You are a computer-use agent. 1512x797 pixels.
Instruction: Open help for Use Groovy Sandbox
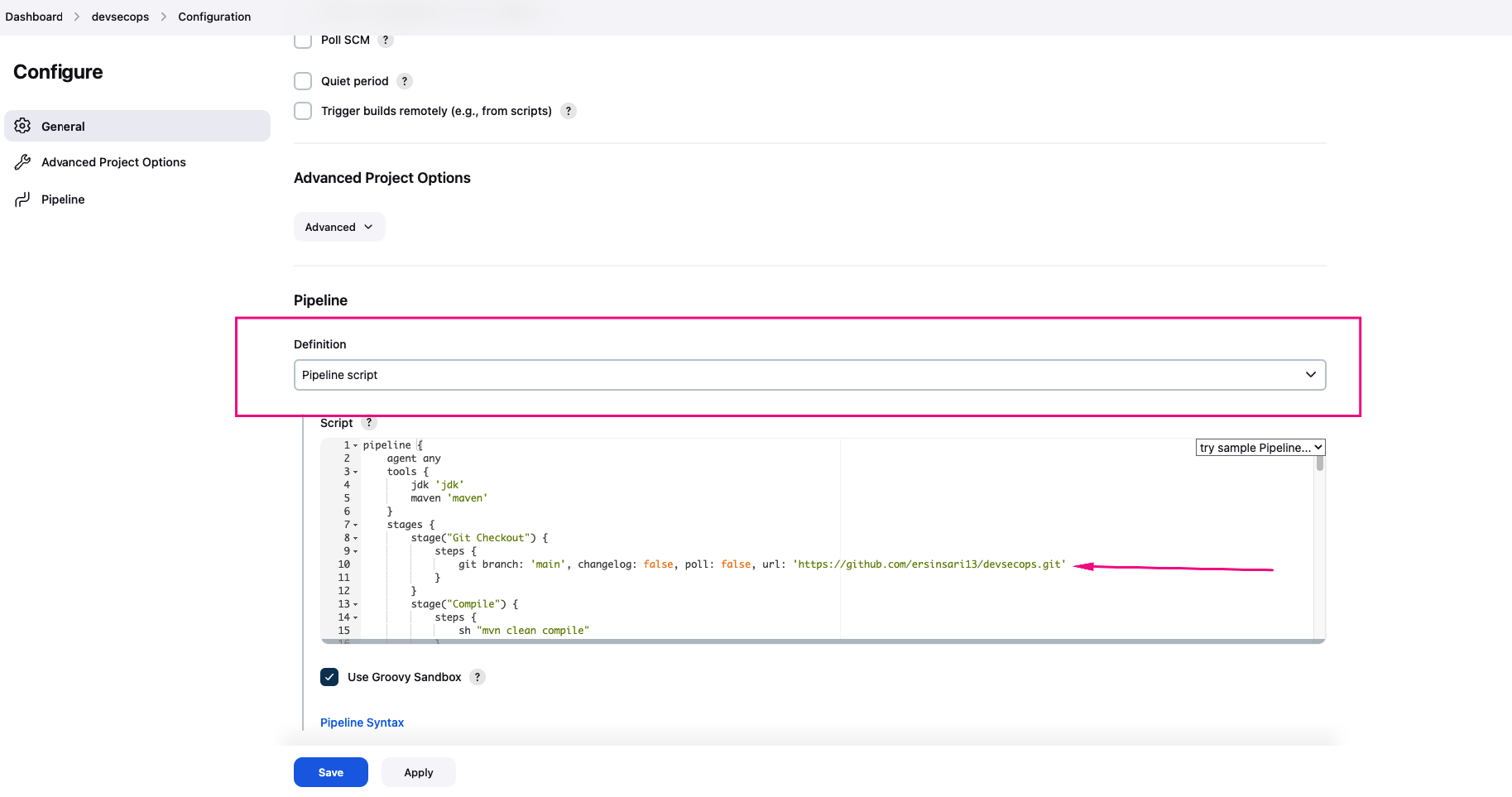(x=478, y=677)
